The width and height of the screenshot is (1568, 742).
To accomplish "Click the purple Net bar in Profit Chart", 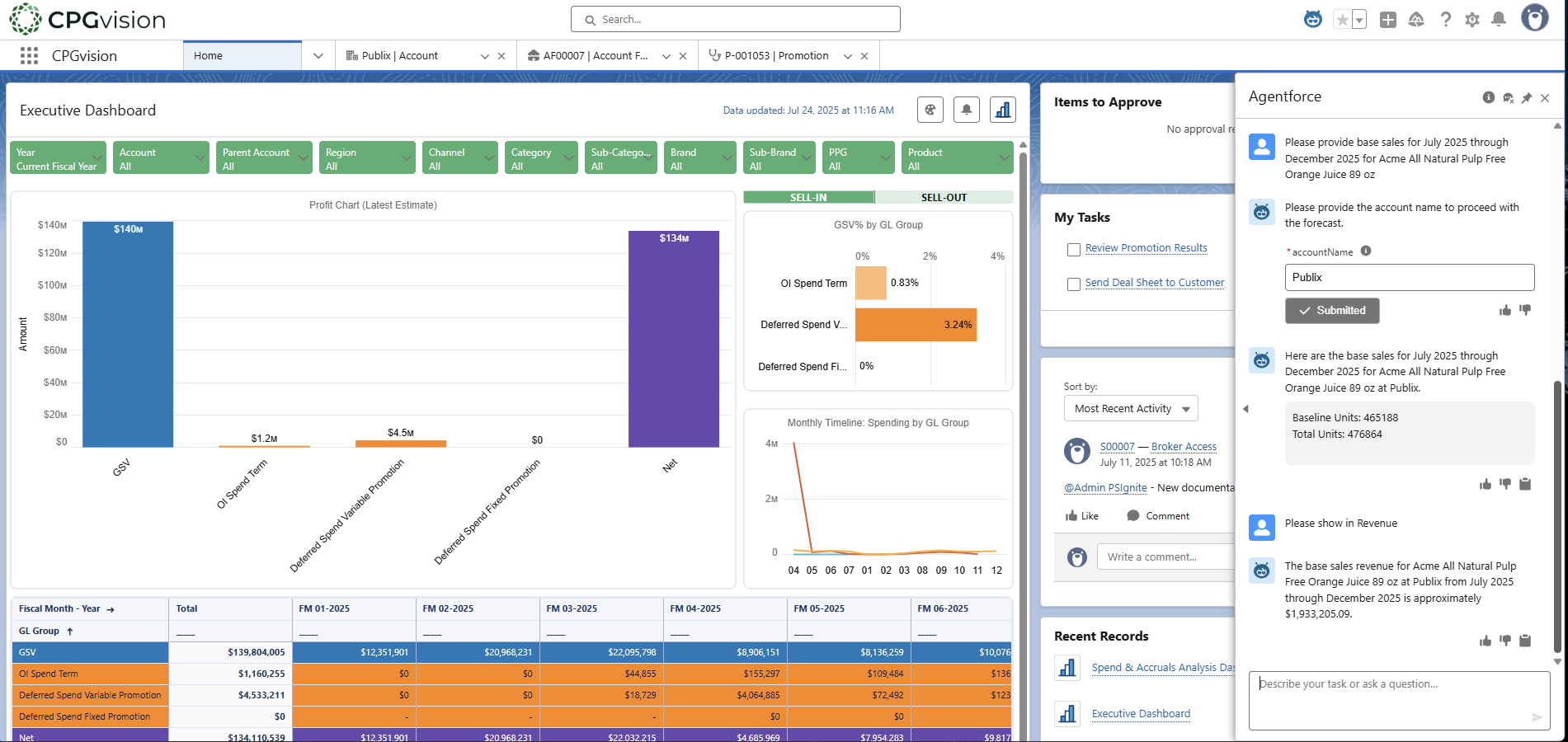I will click(x=674, y=340).
